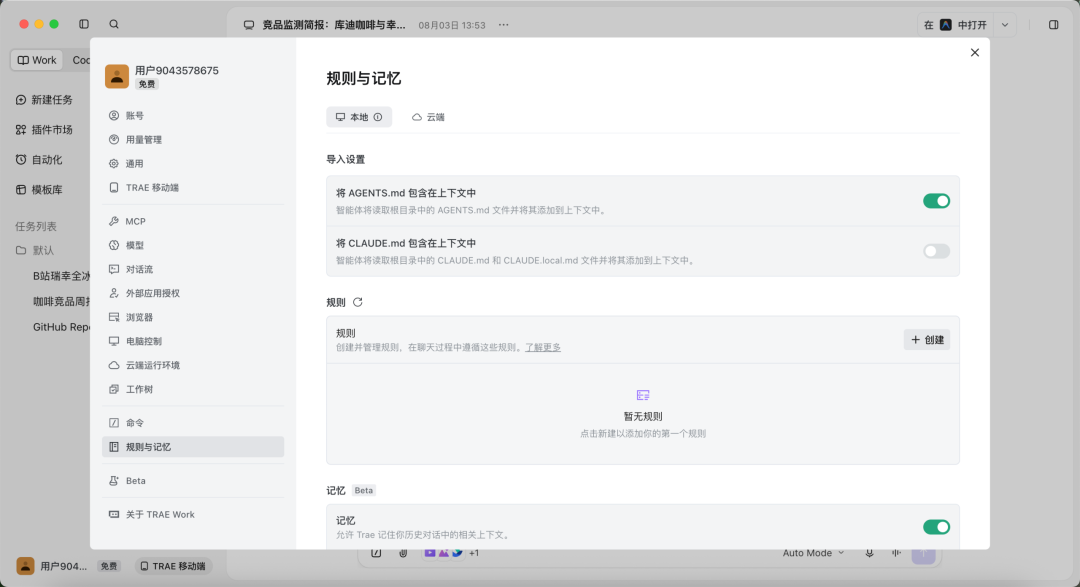Click the 规则与记忆 sidebar icon
The height and width of the screenshot is (587, 1080).
point(114,447)
